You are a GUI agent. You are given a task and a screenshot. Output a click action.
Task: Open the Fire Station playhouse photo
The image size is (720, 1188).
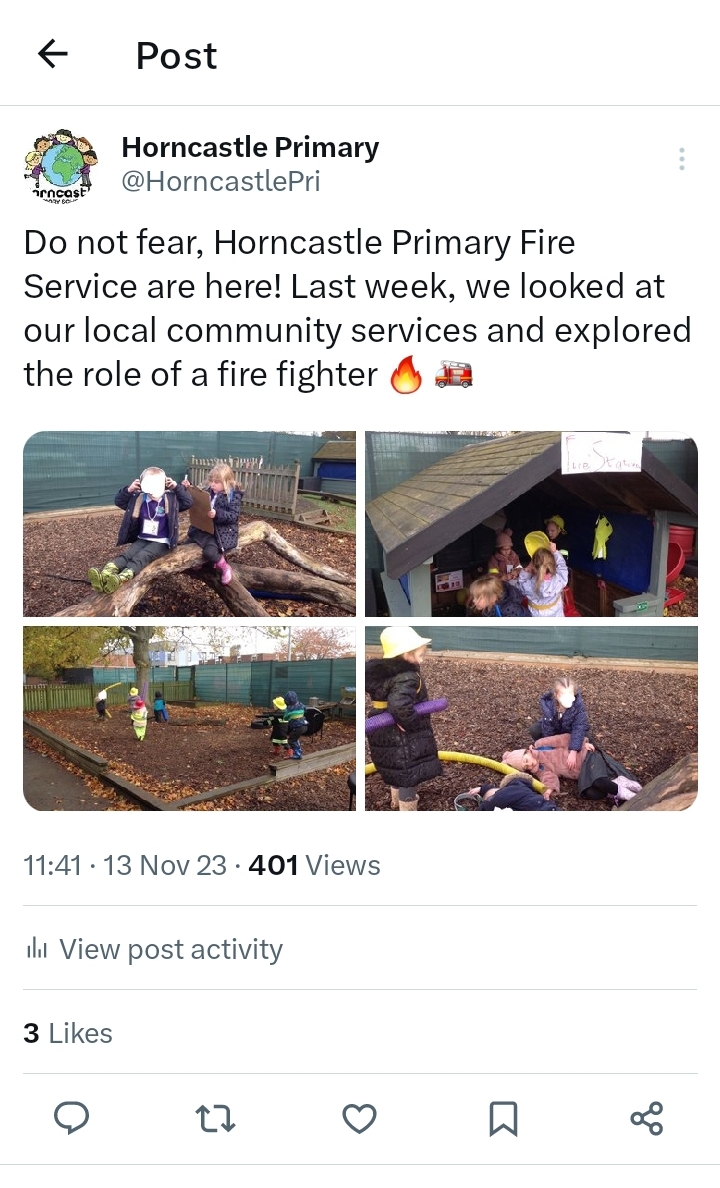(531, 524)
